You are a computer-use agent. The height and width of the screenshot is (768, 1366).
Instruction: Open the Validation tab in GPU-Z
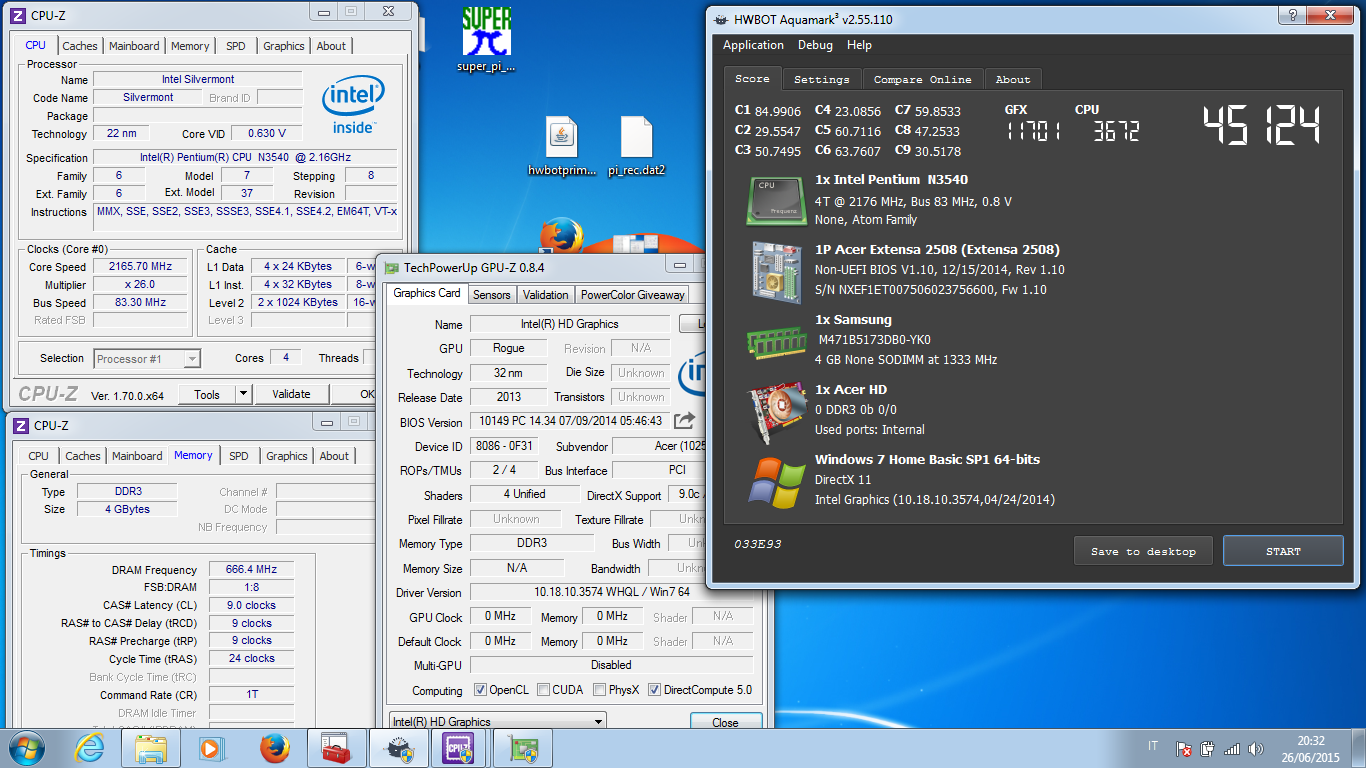[546, 295]
